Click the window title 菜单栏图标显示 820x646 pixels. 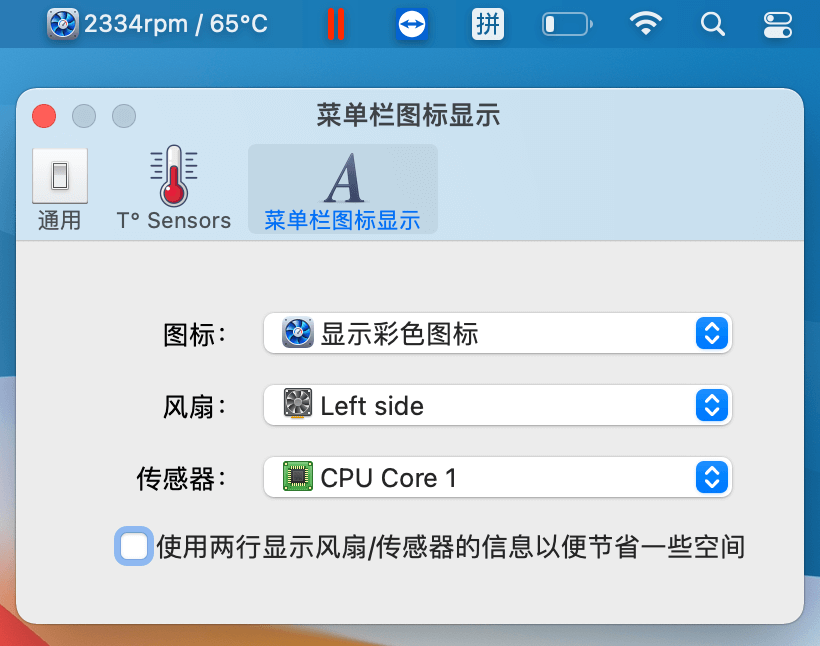408,116
